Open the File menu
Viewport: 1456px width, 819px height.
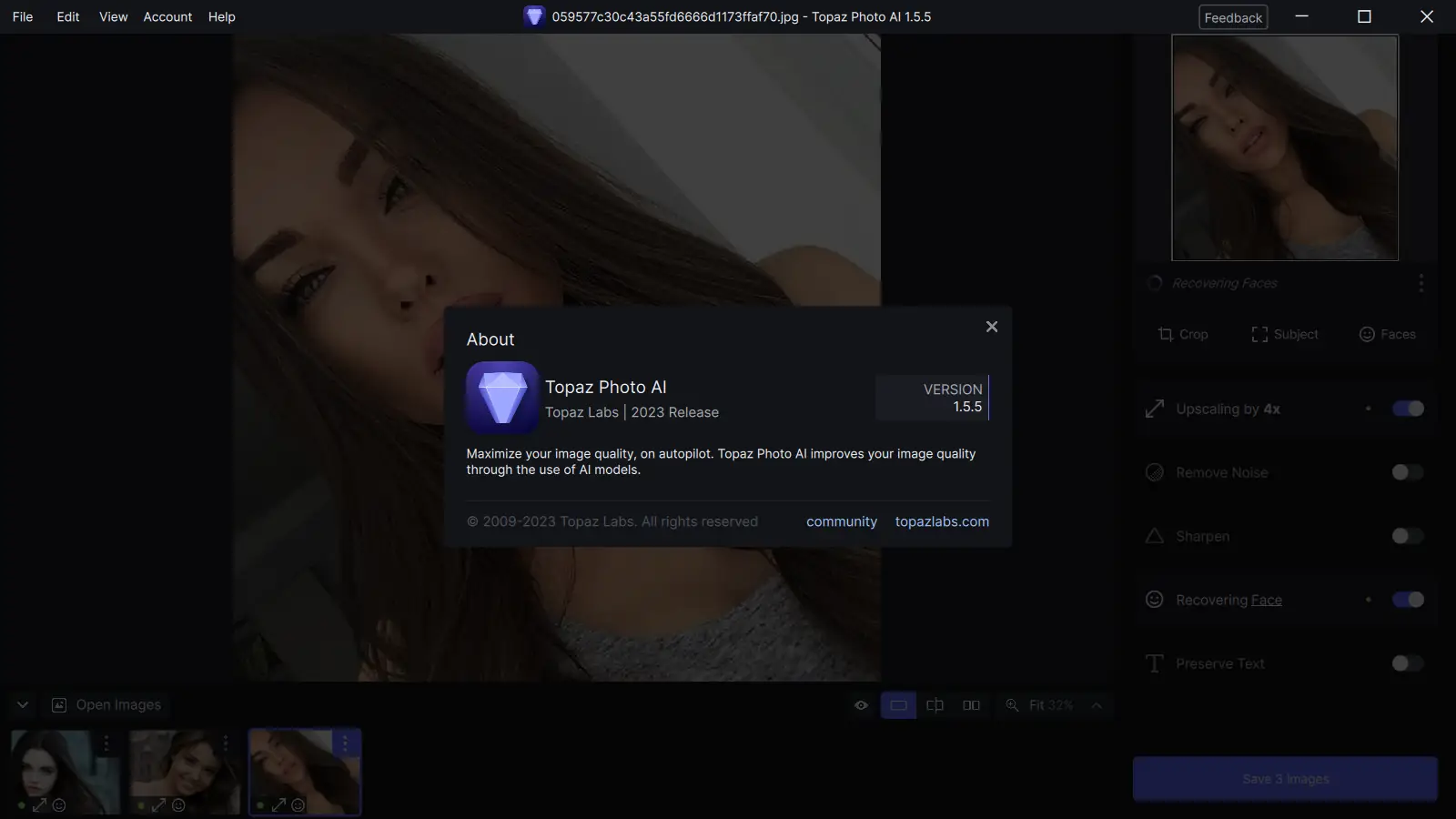23,16
